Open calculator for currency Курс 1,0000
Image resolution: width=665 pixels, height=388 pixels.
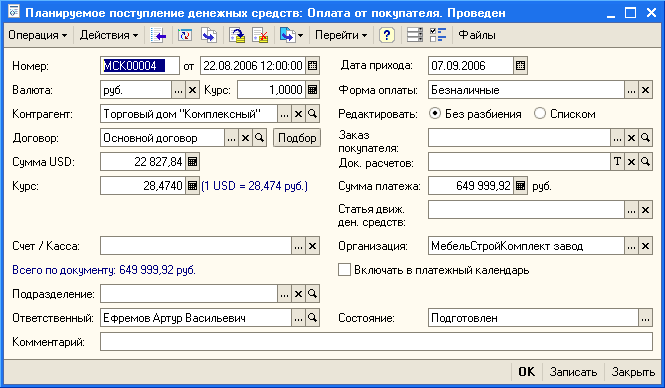click(313, 90)
